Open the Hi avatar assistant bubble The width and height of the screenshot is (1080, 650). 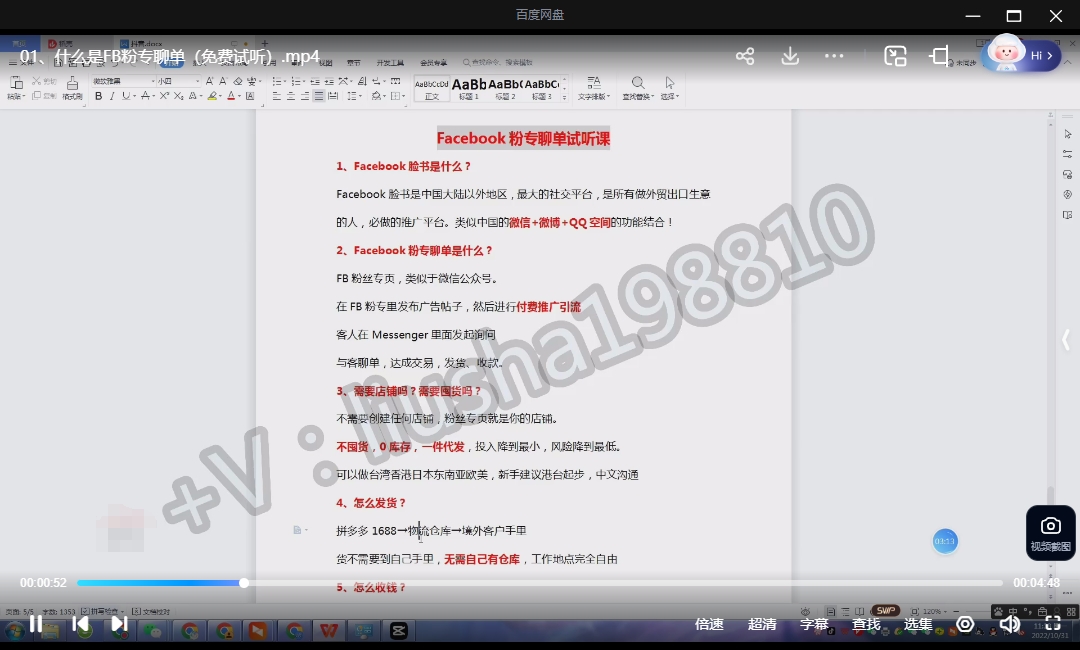pyautogui.click(x=1021, y=54)
